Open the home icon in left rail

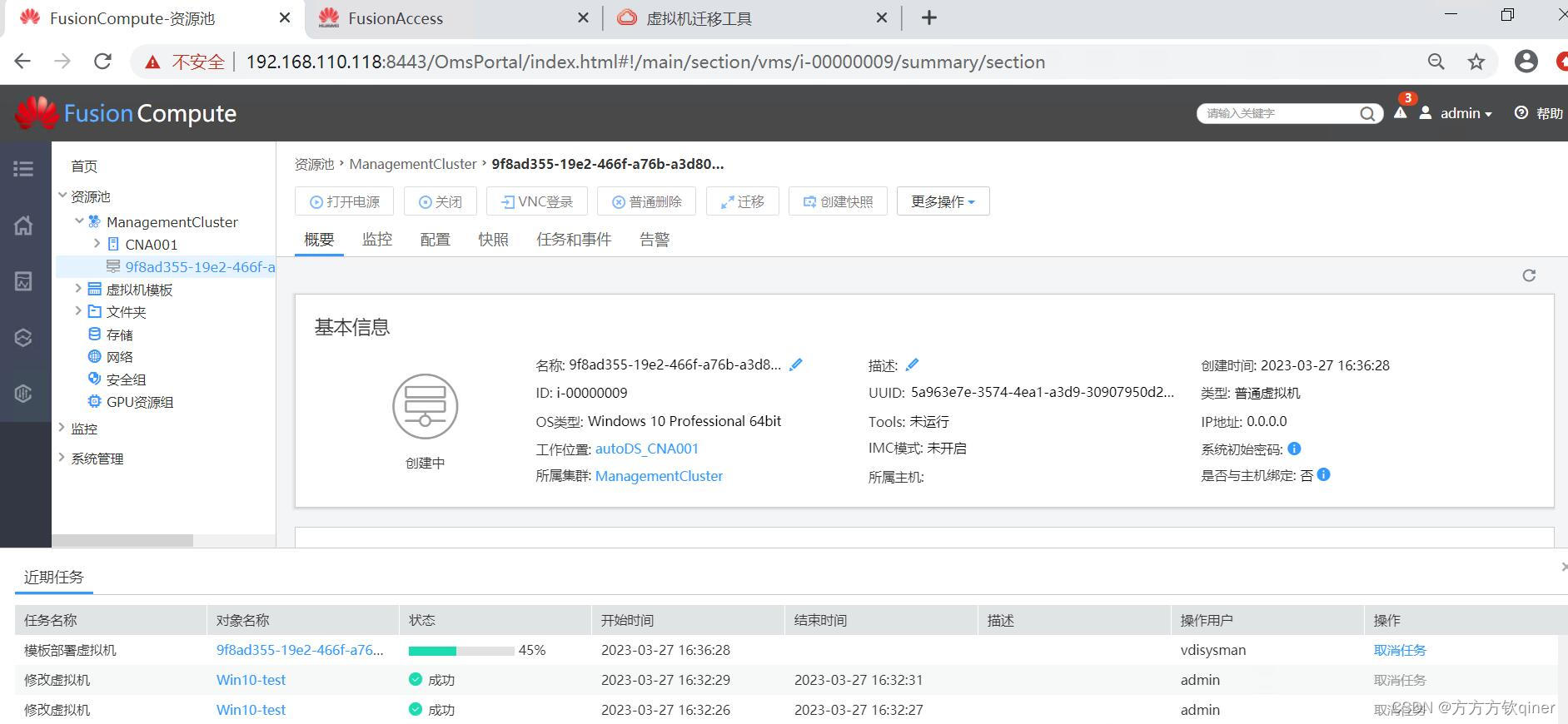23,226
